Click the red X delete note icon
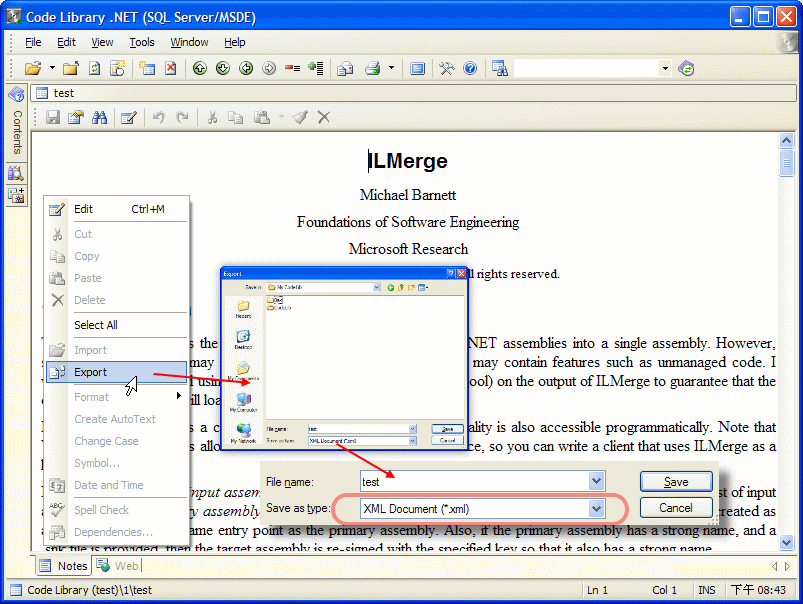The image size is (803, 604). pos(171,68)
